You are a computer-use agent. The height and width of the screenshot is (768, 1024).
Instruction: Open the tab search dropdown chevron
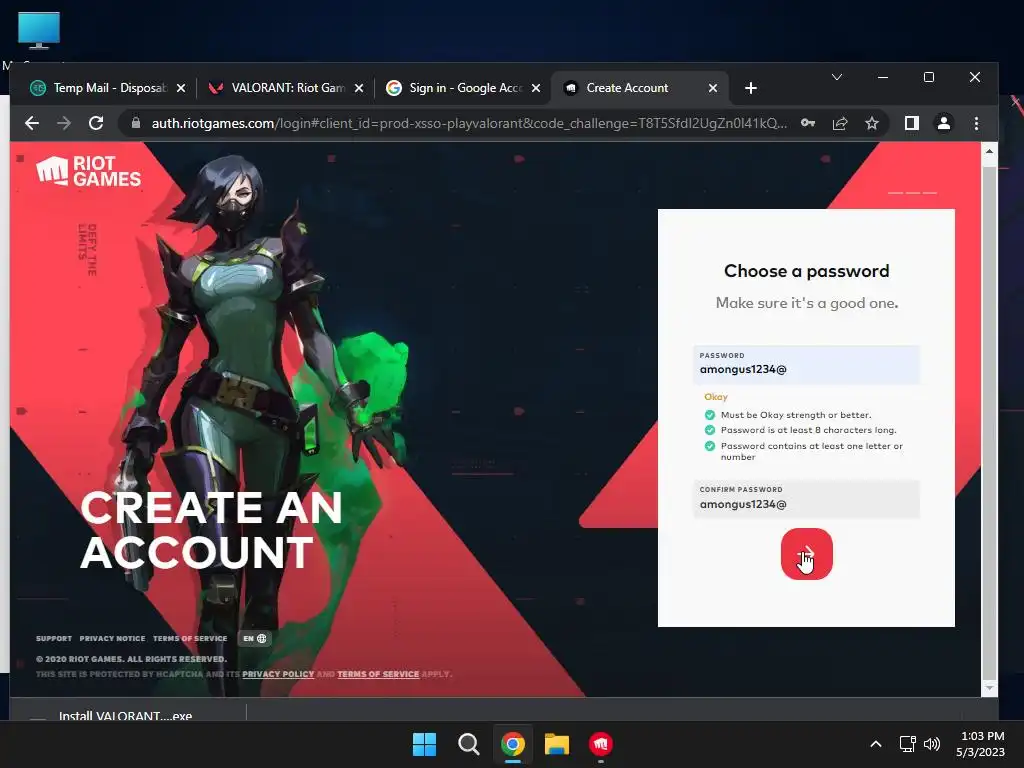[837, 77]
